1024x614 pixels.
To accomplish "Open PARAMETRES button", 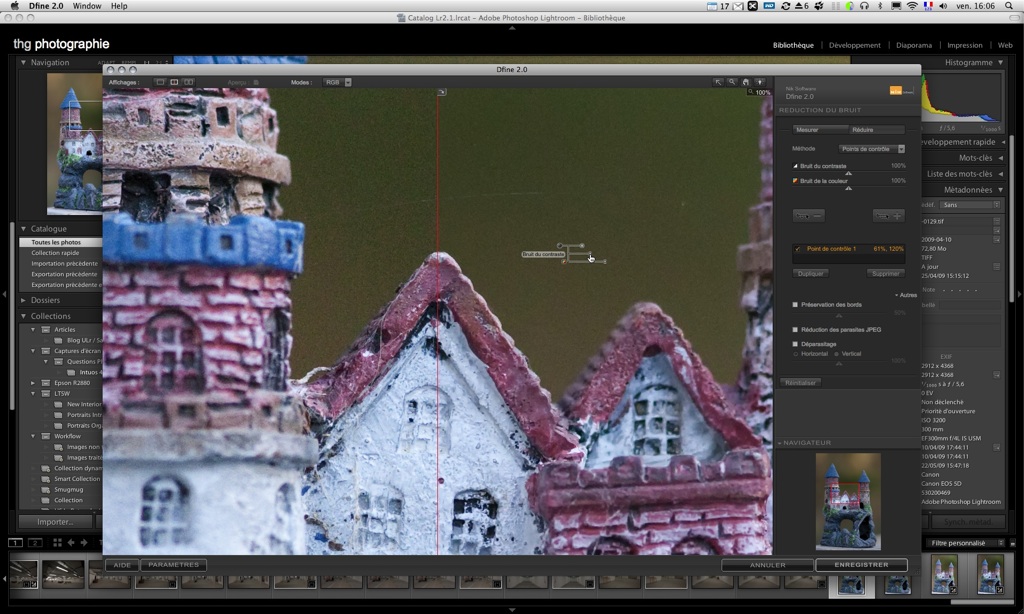I will click(173, 565).
